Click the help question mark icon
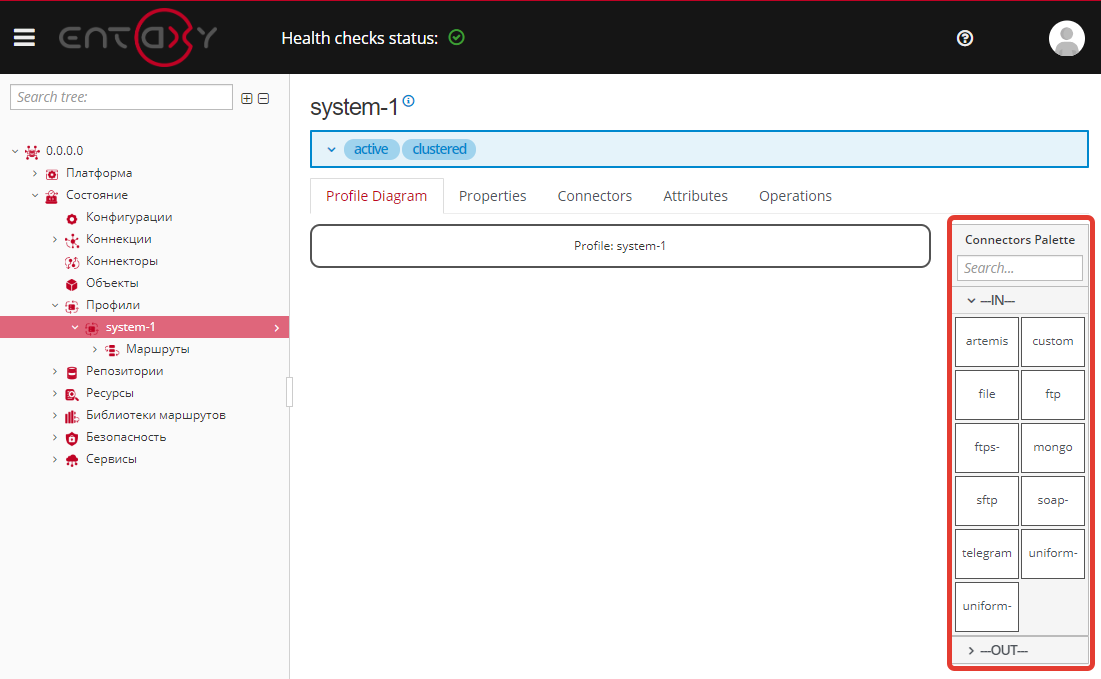1101x679 pixels. click(965, 38)
